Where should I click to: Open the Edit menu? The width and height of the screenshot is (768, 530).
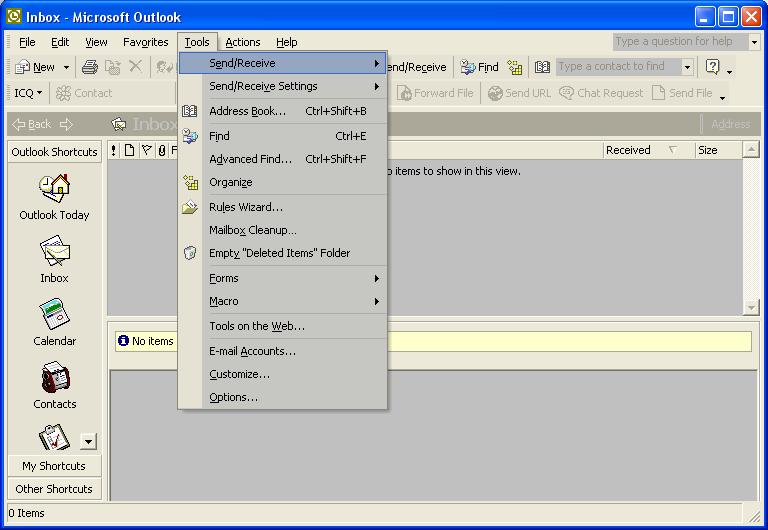[x=60, y=42]
